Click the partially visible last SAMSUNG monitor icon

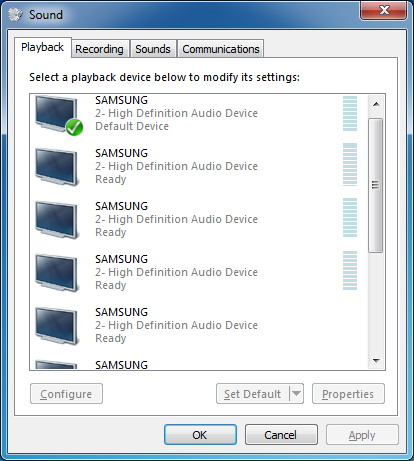click(x=56, y=364)
